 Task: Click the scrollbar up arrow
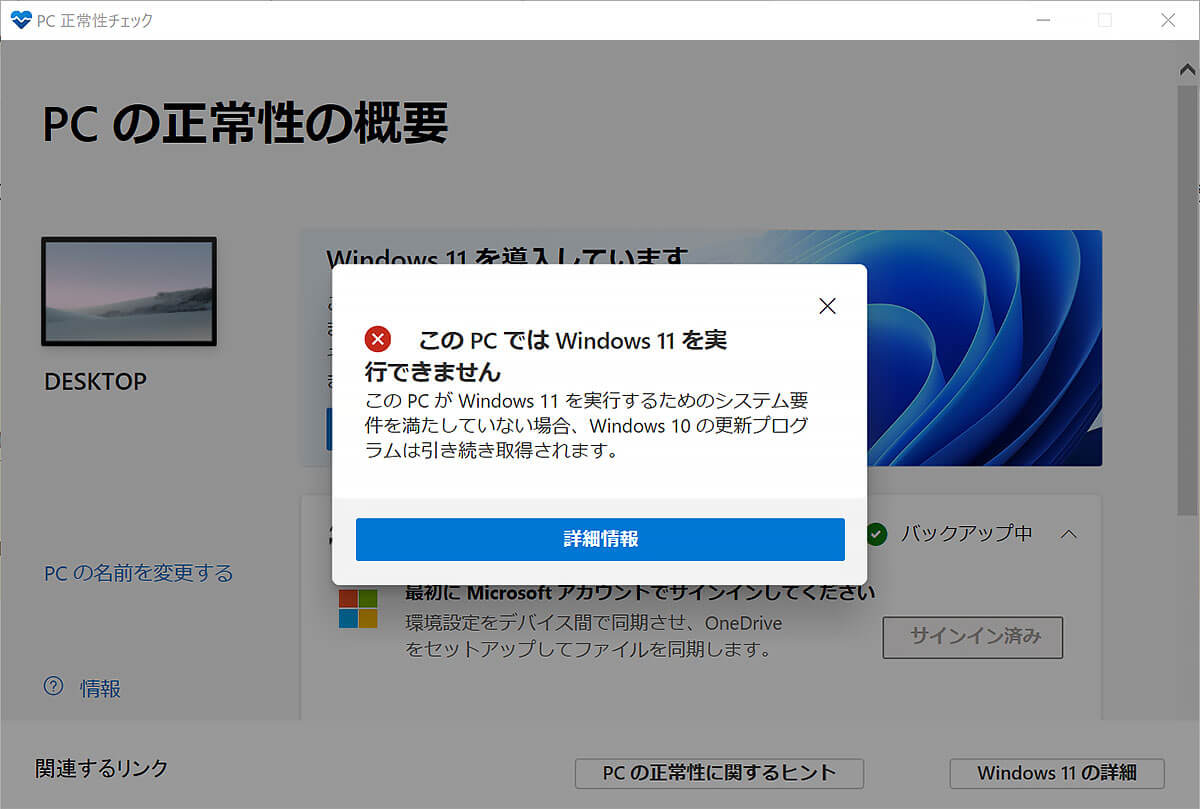[x=1187, y=70]
